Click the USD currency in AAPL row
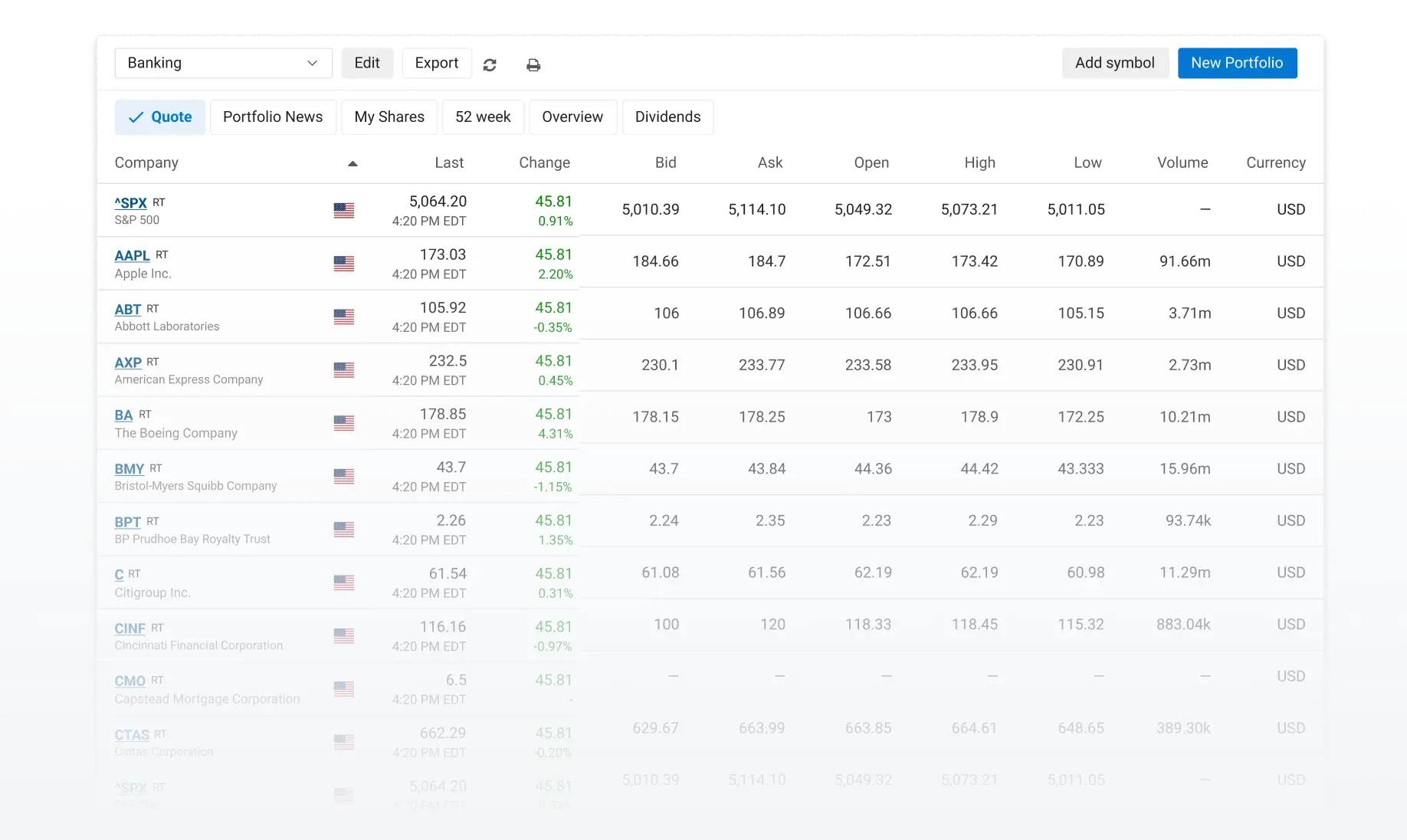The height and width of the screenshot is (840, 1407). pyautogui.click(x=1291, y=261)
